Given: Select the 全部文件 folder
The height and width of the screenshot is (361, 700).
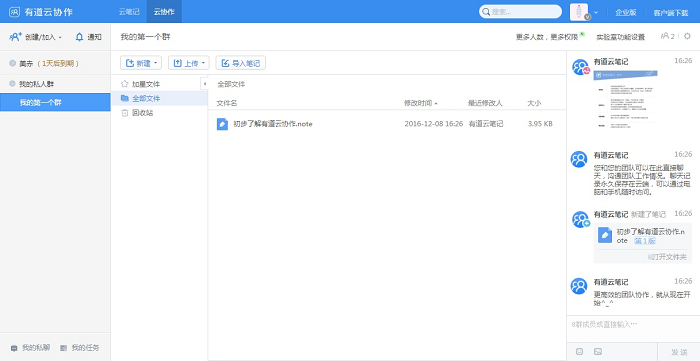Looking at the screenshot, I should coord(159,98).
